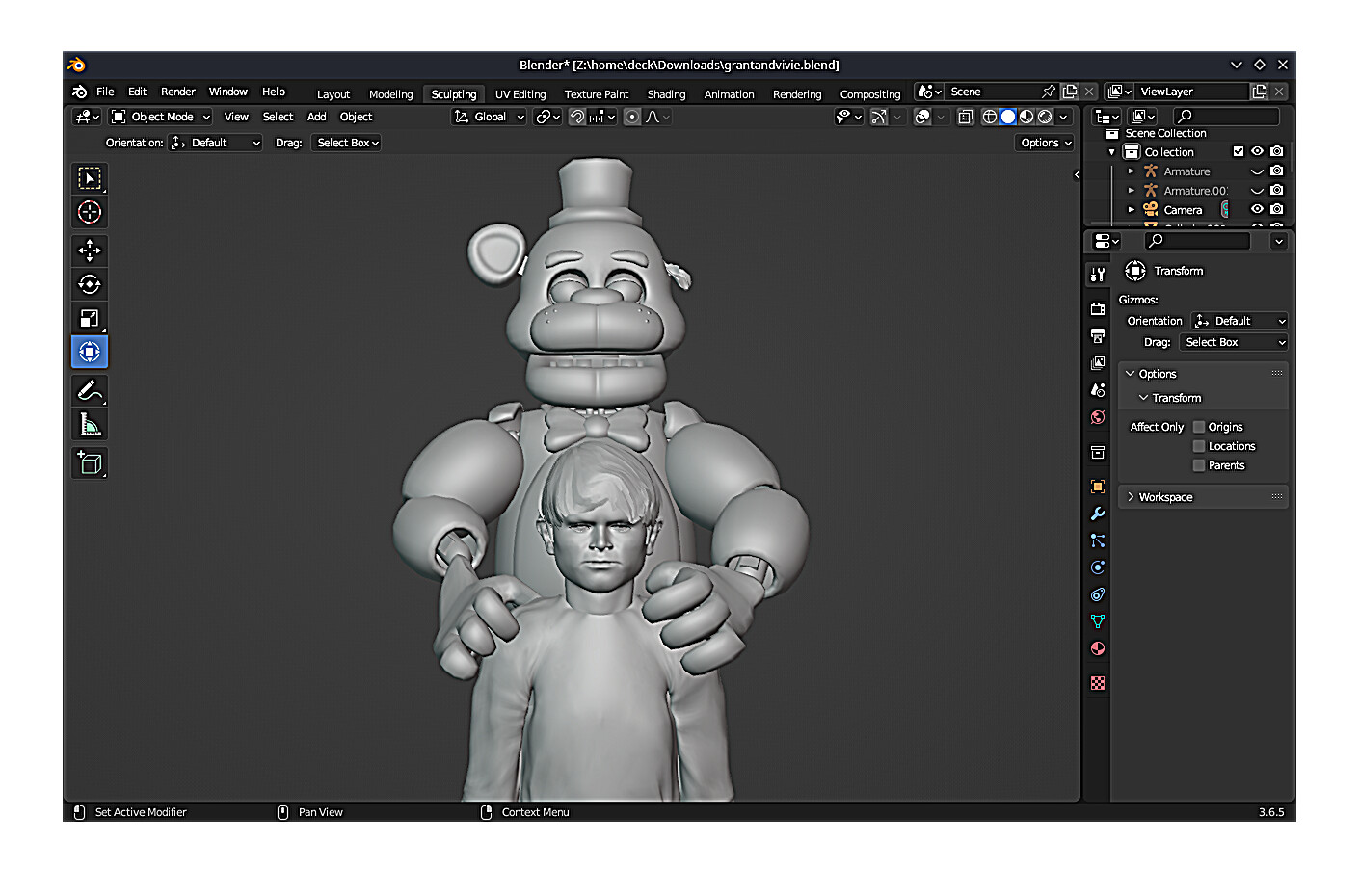Viewport: 1359px width, 896px height.
Task: Open Tool properties tab with wrench-screwdriver icon
Action: click(x=1097, y=275)
